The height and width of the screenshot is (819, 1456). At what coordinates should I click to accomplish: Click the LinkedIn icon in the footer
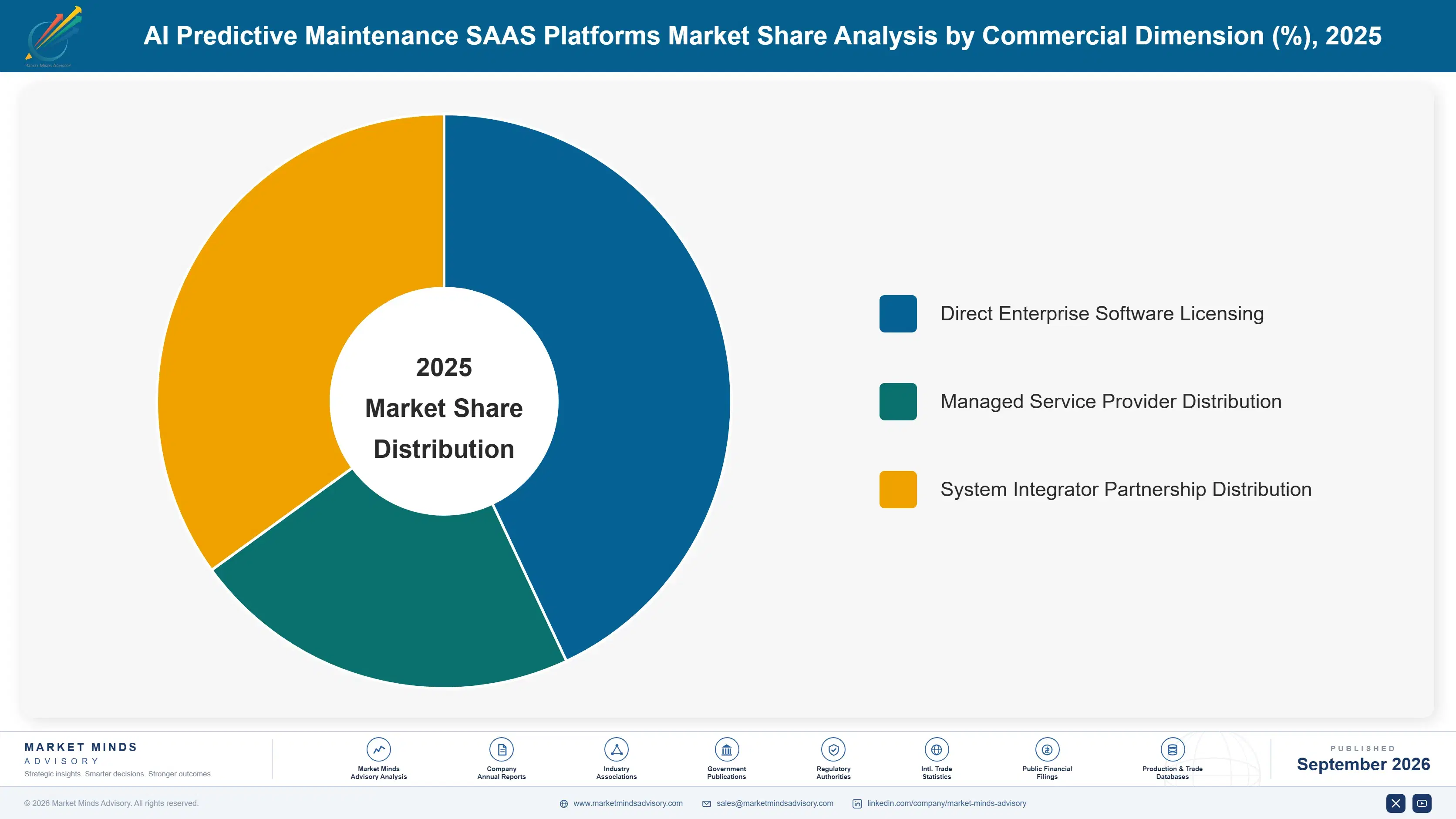coord(857,804)
